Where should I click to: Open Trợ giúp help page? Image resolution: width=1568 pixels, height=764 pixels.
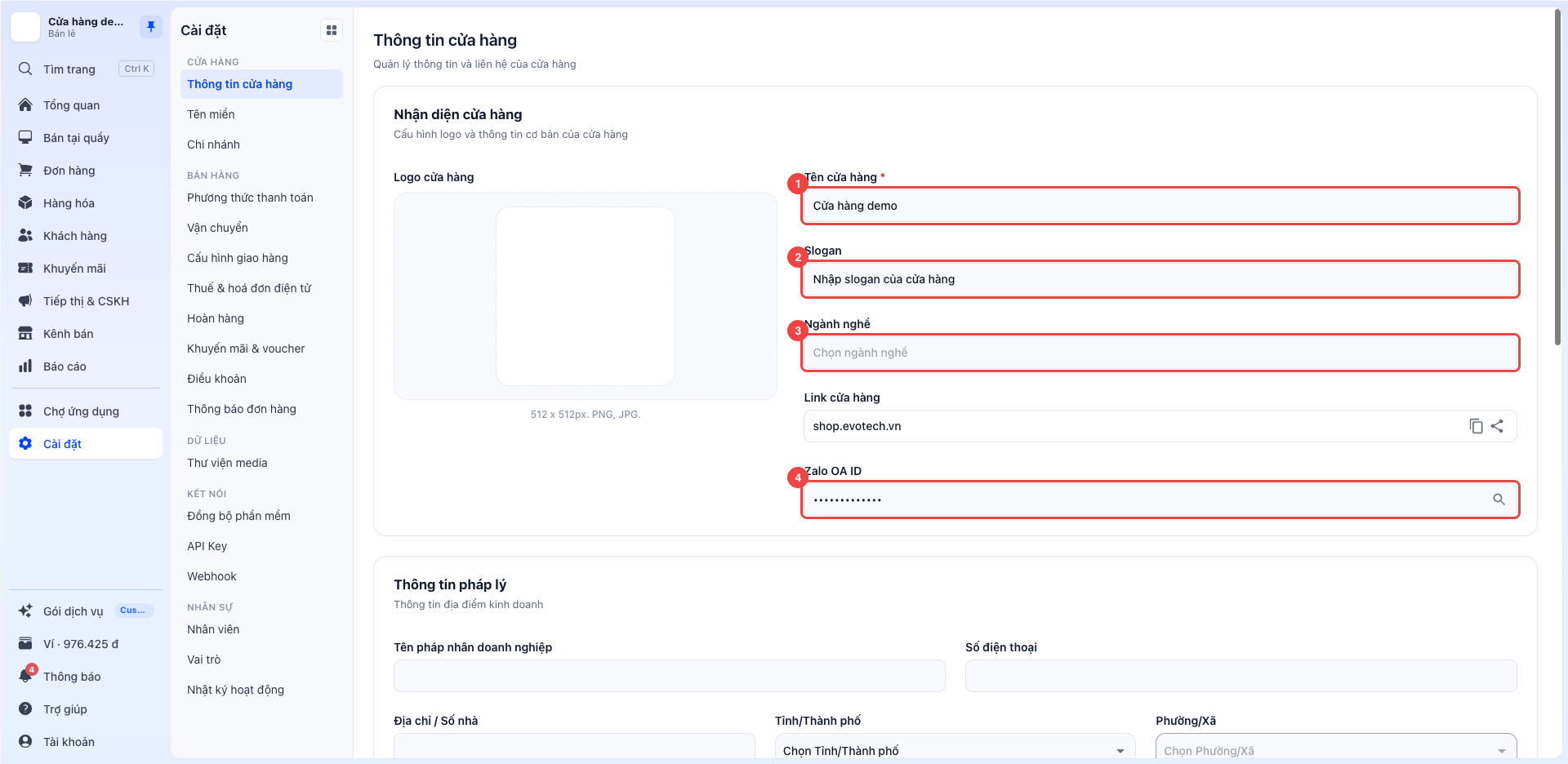86,708
